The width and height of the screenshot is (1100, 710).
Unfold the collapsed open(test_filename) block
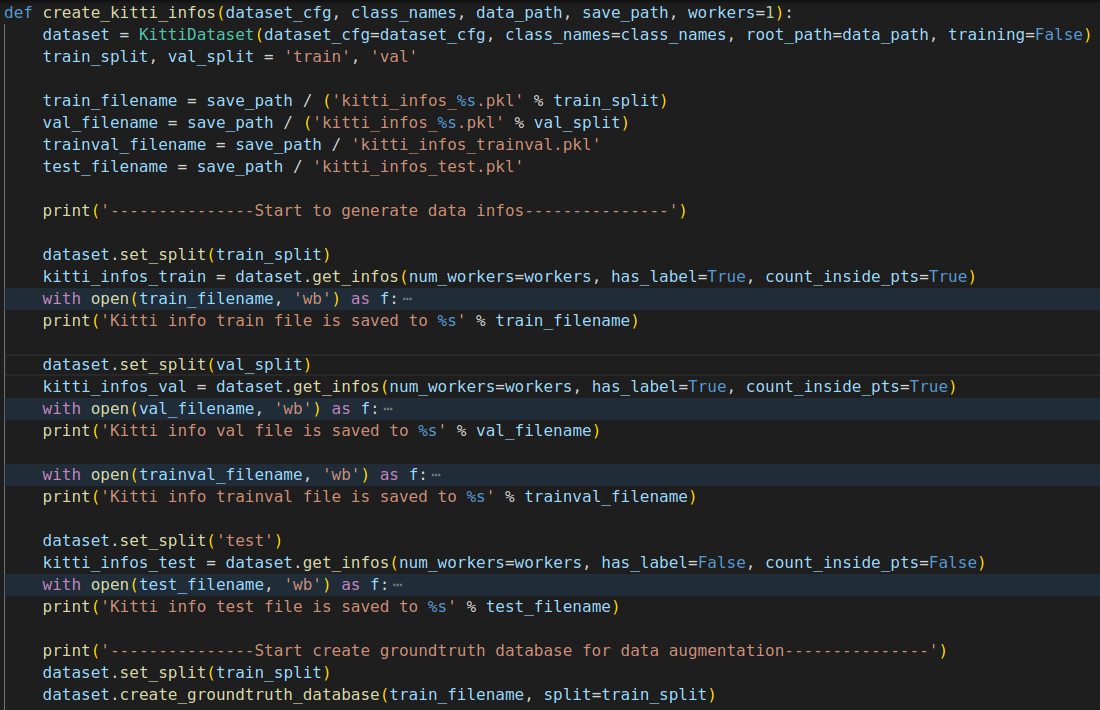coord(398,584)
